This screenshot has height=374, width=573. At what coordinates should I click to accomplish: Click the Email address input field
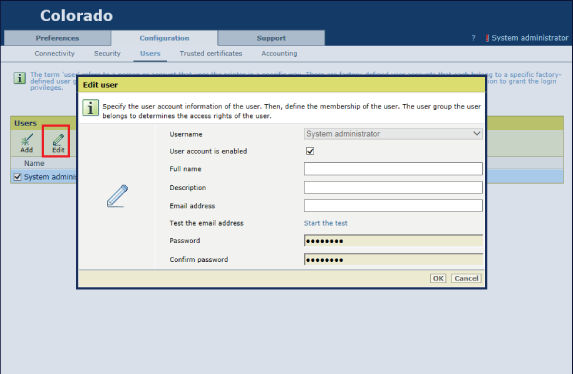click(393, 205)
